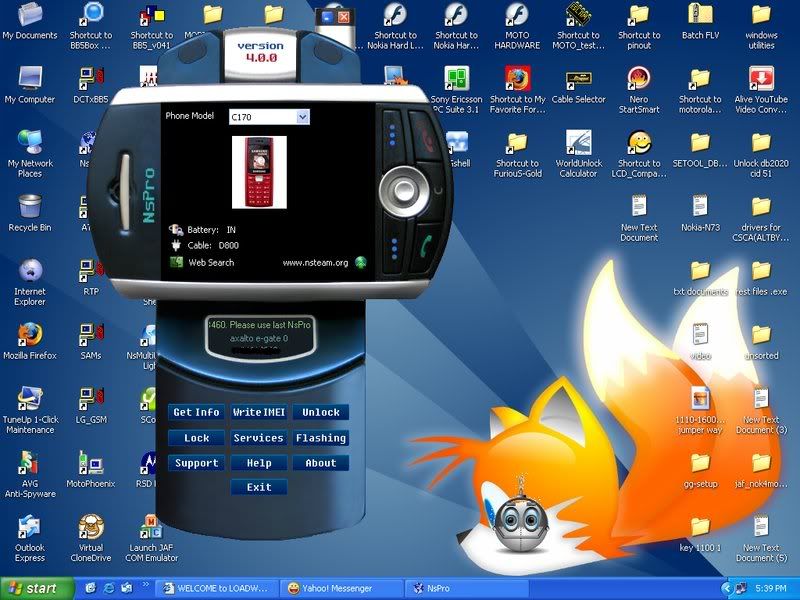800x600 pixels.
Task: Select the DCTxBB5 desktop icon
Action: (91, 85)
